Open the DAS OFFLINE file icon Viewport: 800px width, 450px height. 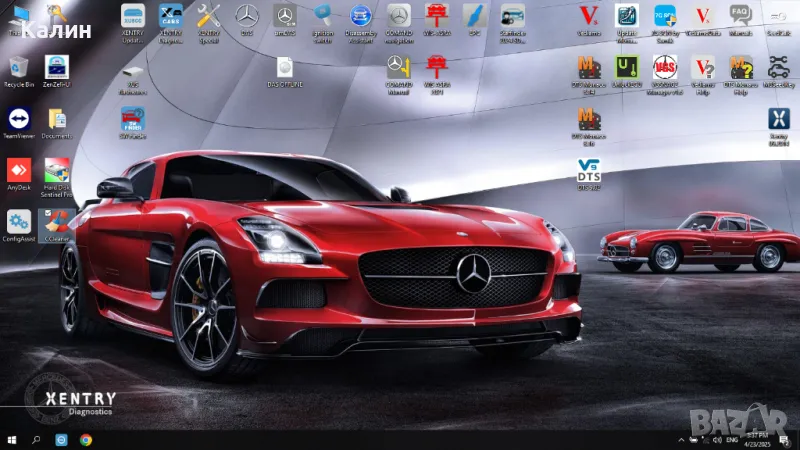tap(285, 68)
